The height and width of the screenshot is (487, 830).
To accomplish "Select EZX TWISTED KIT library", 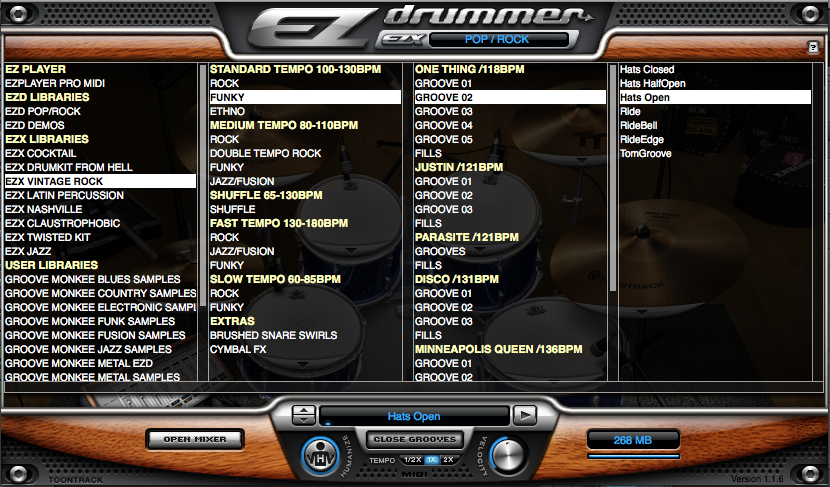I will click(x=100, y=237).
